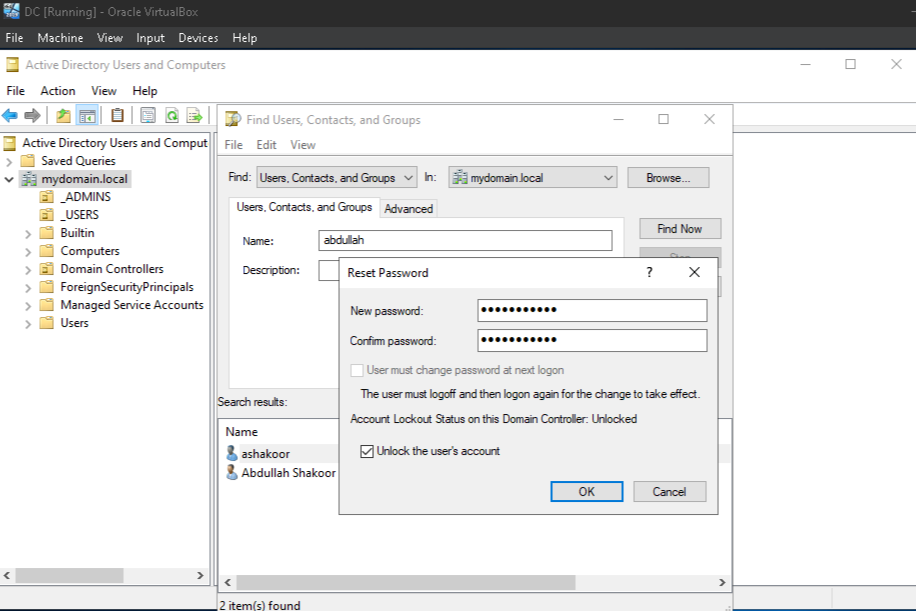
Task: Expand the Saved Queries node
Action: [9, 161]
